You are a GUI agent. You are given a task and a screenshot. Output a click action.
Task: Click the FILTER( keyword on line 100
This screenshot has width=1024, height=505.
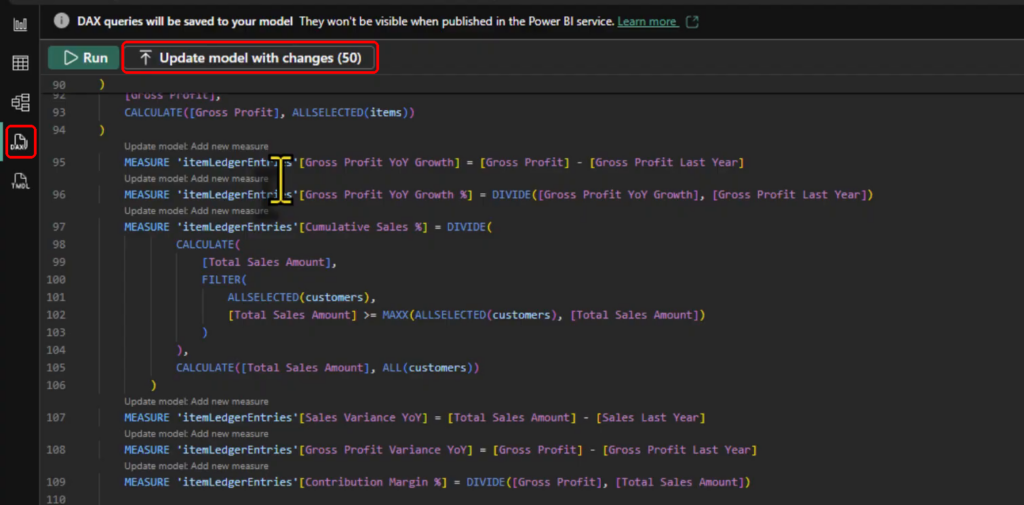pos(224,280)
